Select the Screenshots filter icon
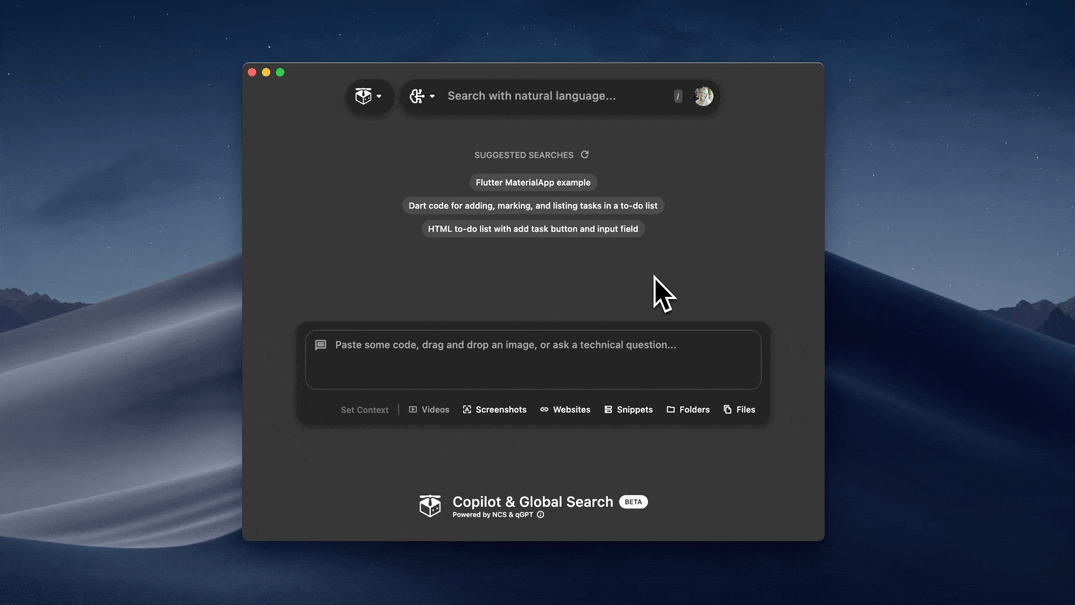 click(x=467, y=409)
